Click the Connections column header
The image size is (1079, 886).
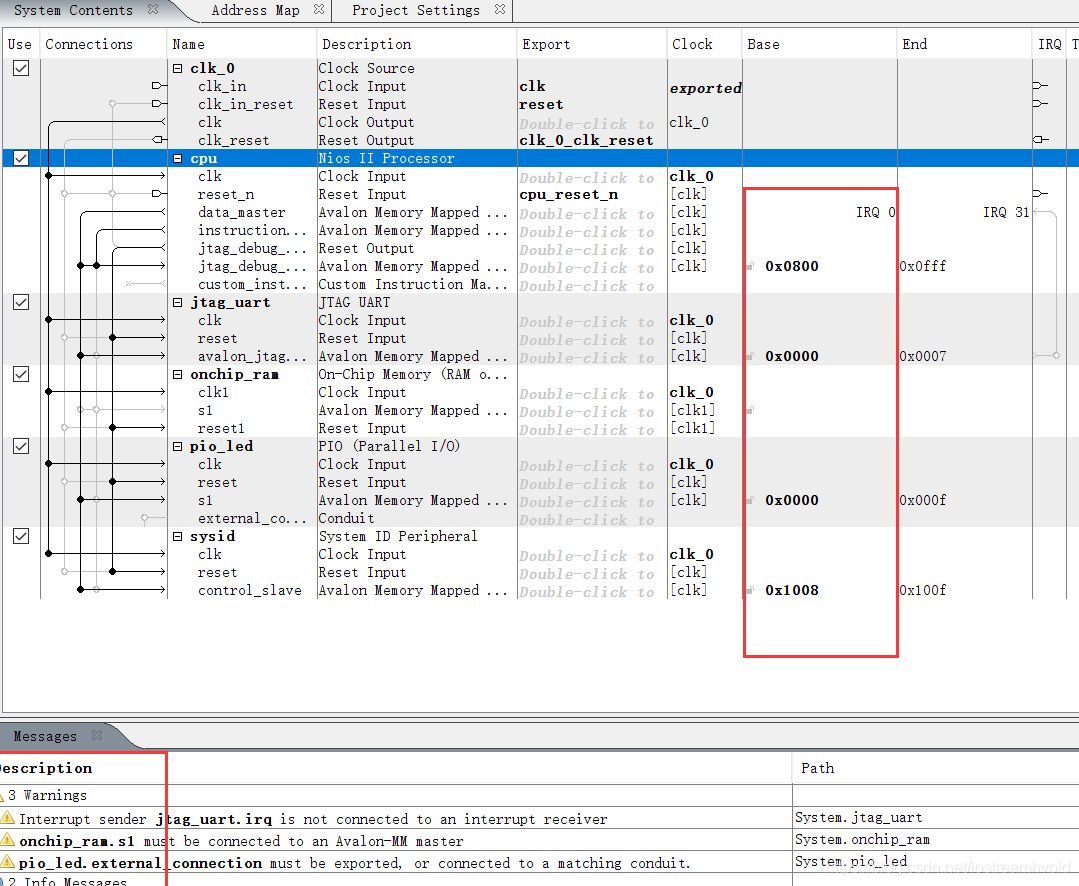click(89, 44)
